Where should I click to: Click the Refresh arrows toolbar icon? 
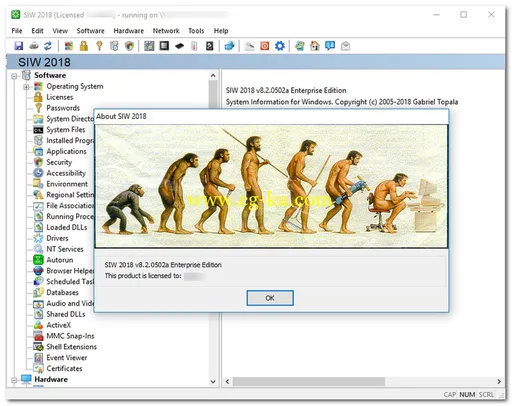click(x=48, y=46)
